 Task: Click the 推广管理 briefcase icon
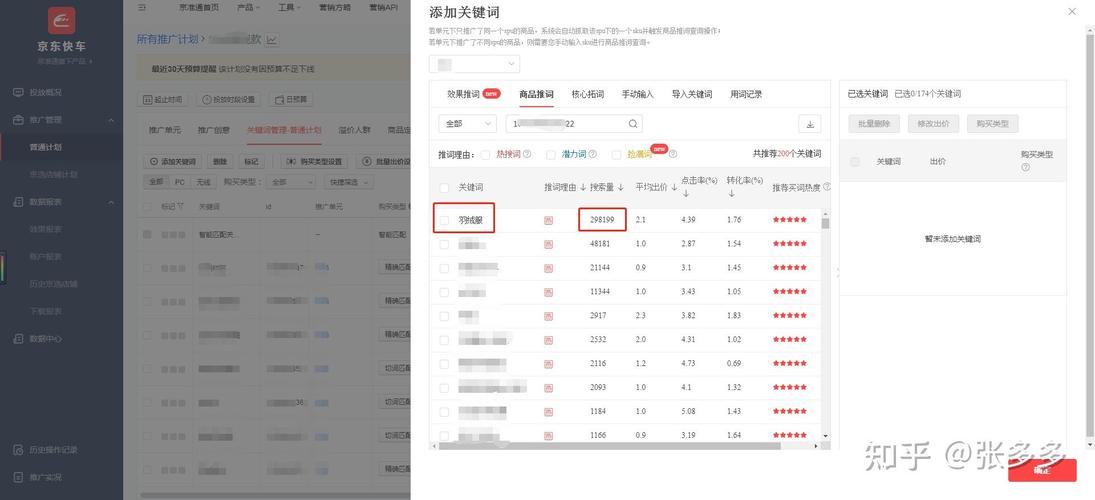click(18, 120)
